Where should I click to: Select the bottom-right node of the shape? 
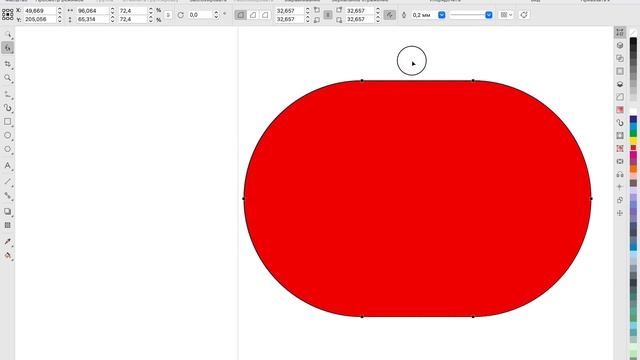[473, 316]
